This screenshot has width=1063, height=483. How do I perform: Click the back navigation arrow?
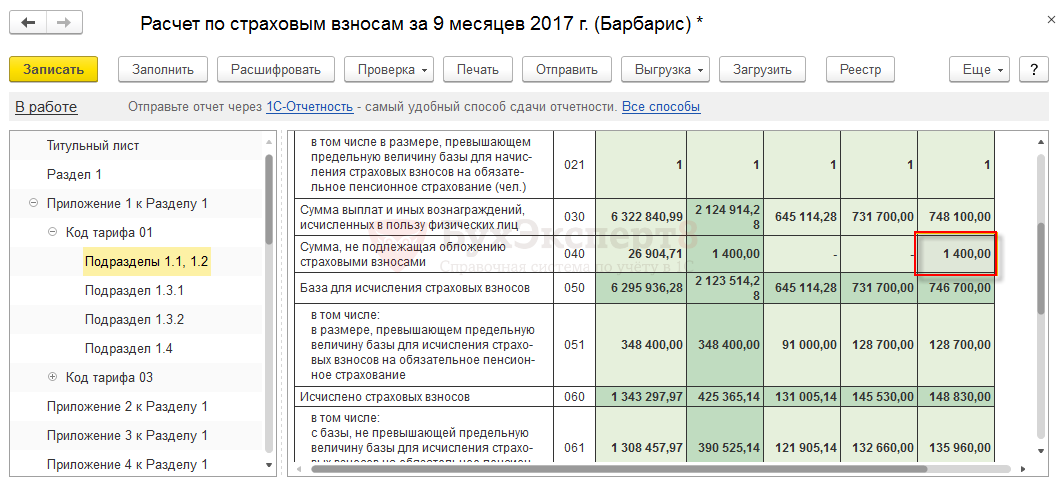tap(28, 22)
